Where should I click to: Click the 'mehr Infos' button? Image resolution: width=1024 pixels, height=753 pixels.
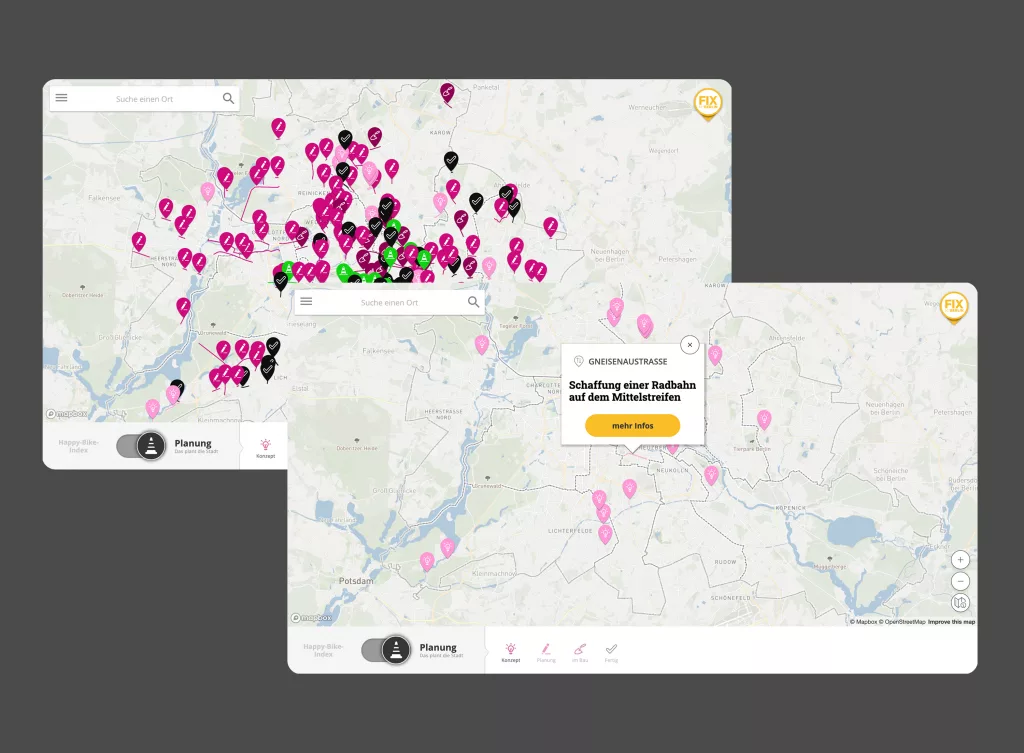632,425
